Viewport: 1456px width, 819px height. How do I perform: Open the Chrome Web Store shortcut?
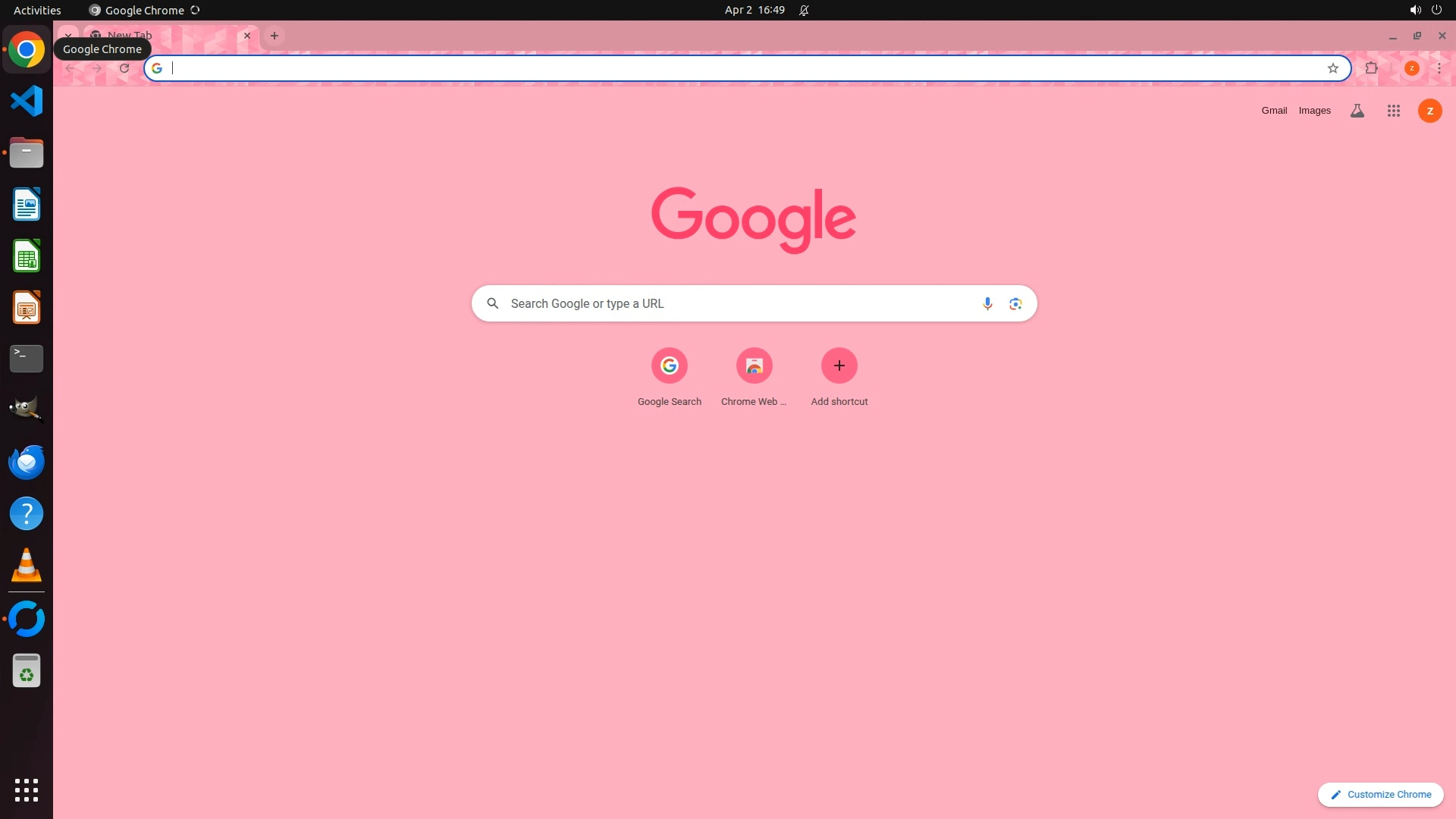(x=754, y=366)
